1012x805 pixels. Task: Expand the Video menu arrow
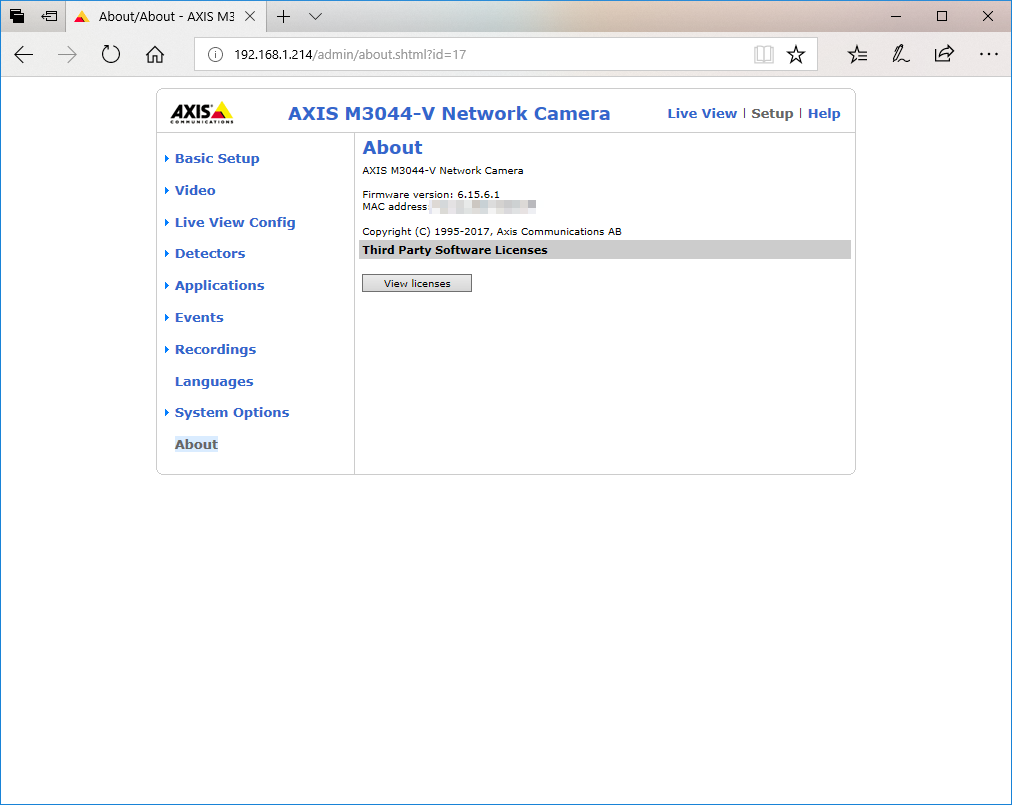coord(167,190)
